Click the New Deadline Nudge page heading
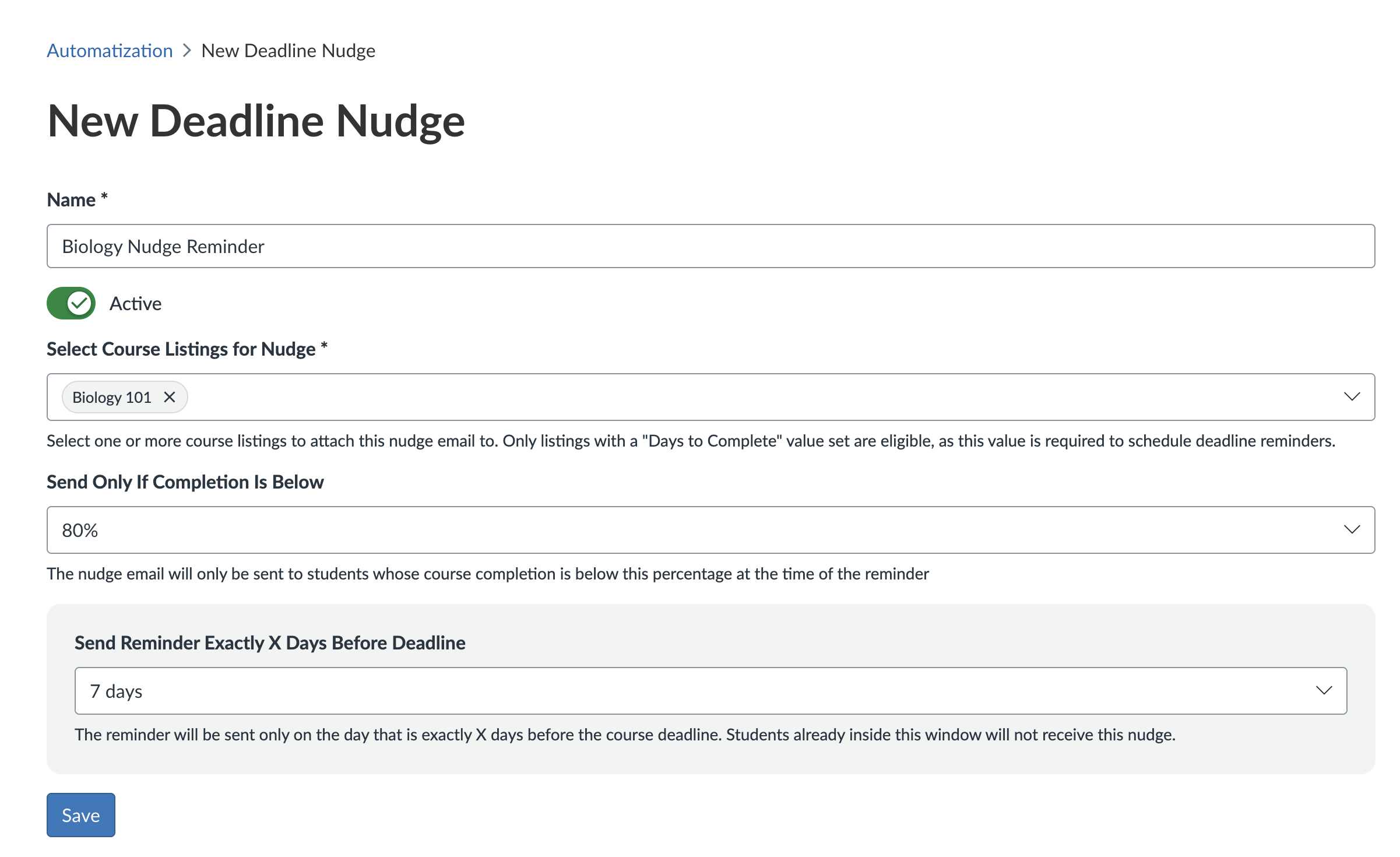Screen dimensions: 1400x857 click(256, 121)
